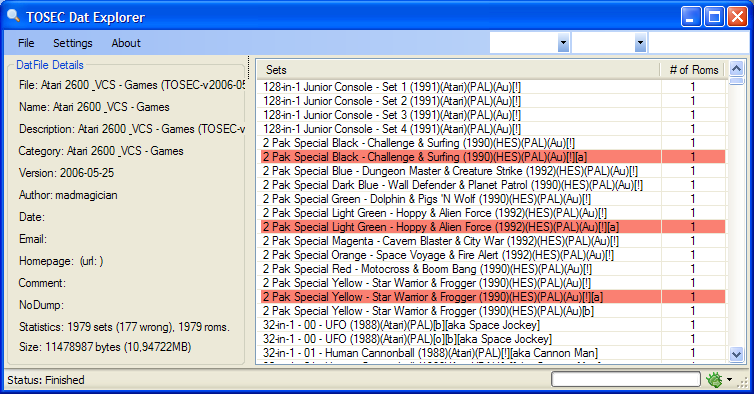Click the Category: Atari 2600 detail line
Screen dimensions: 754x394
[101, 151]
